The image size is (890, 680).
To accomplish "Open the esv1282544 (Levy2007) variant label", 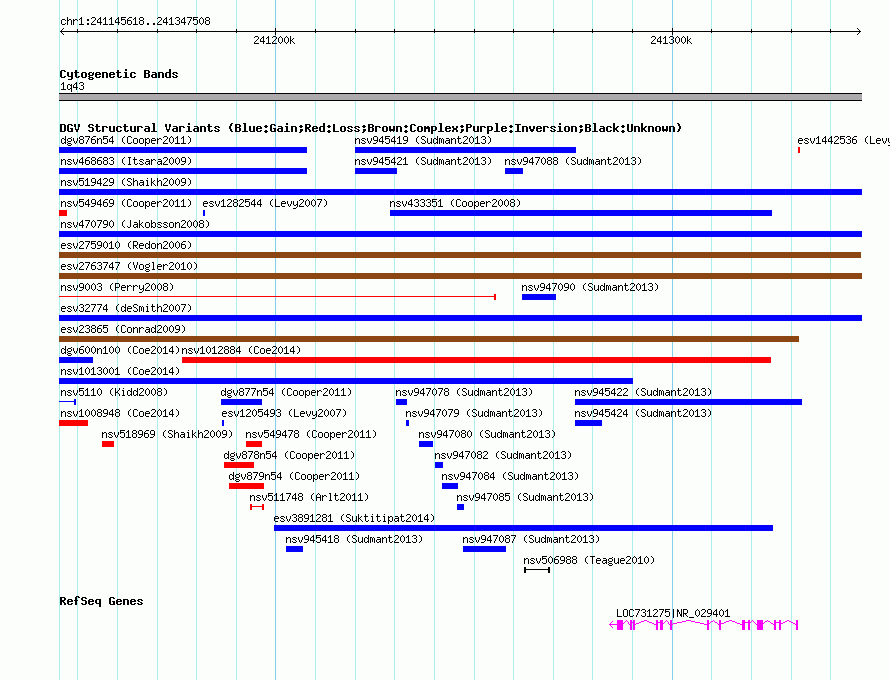I will (265, 203).
